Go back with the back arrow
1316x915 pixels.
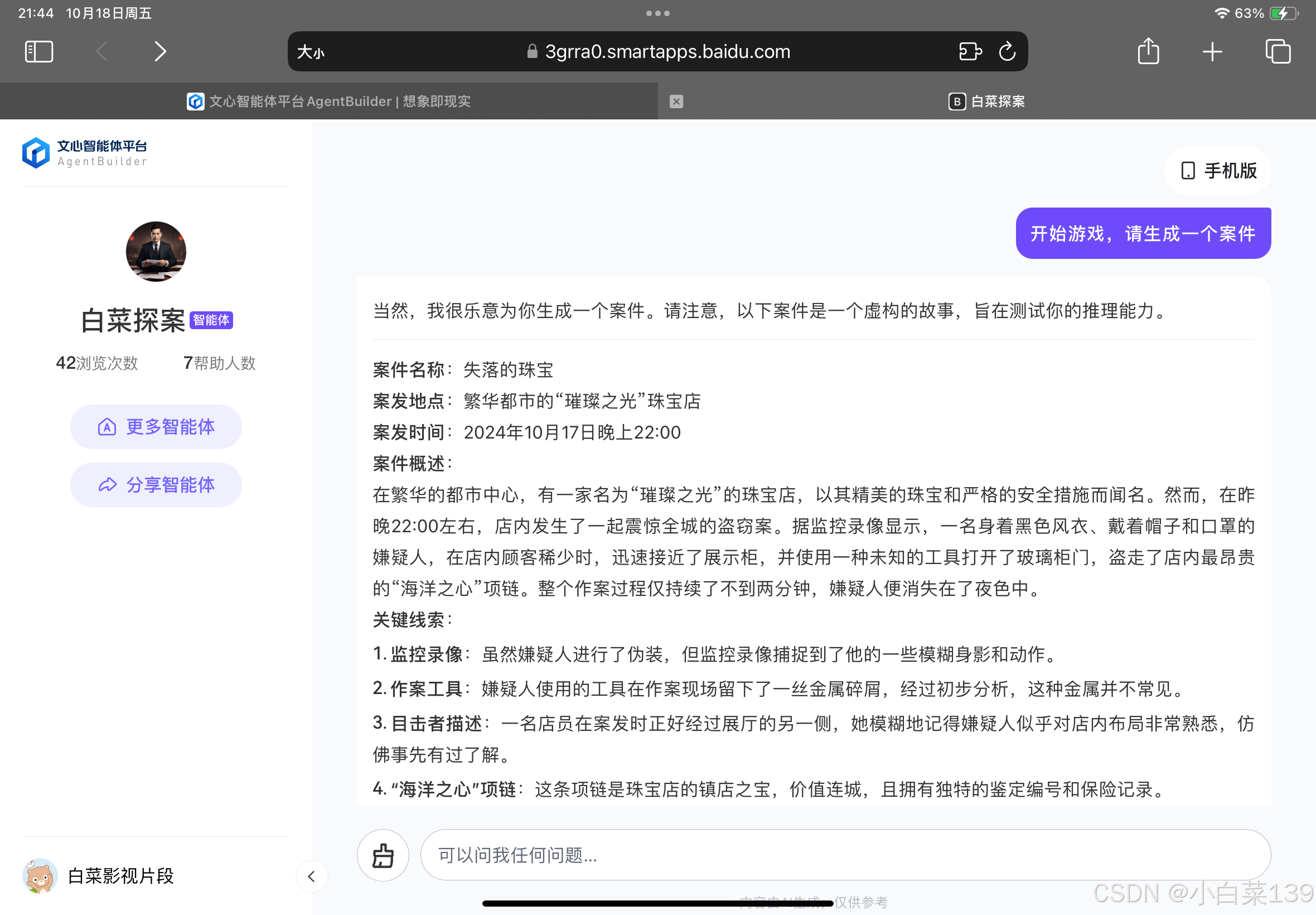[102, 51]
